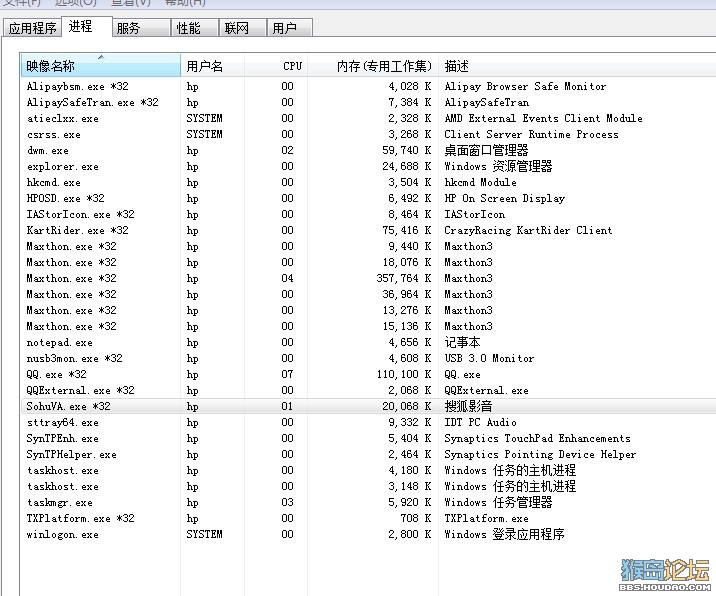Select Maxthon.exe row using 13,276 K

tap(368, 310)
